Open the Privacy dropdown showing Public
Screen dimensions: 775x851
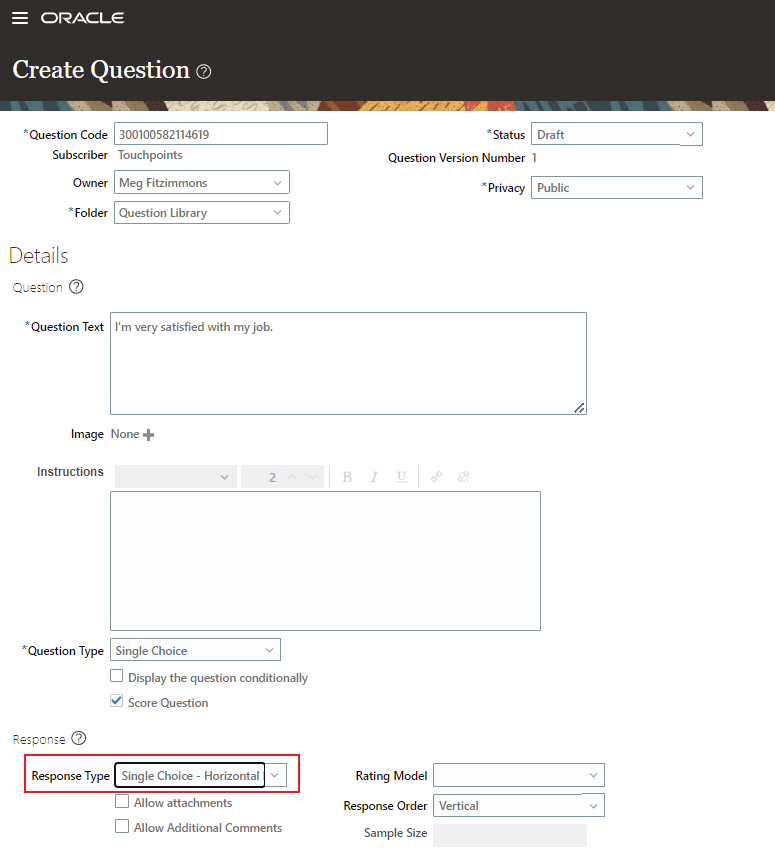pos(617,187)
